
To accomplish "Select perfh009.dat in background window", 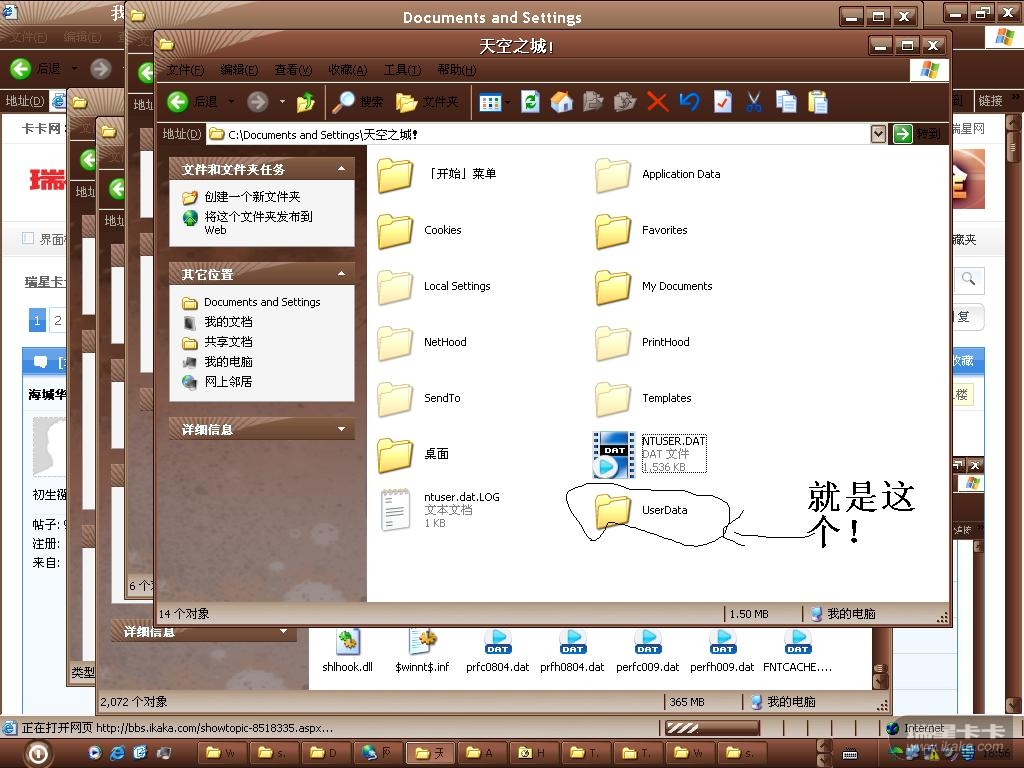I will 722,651.
